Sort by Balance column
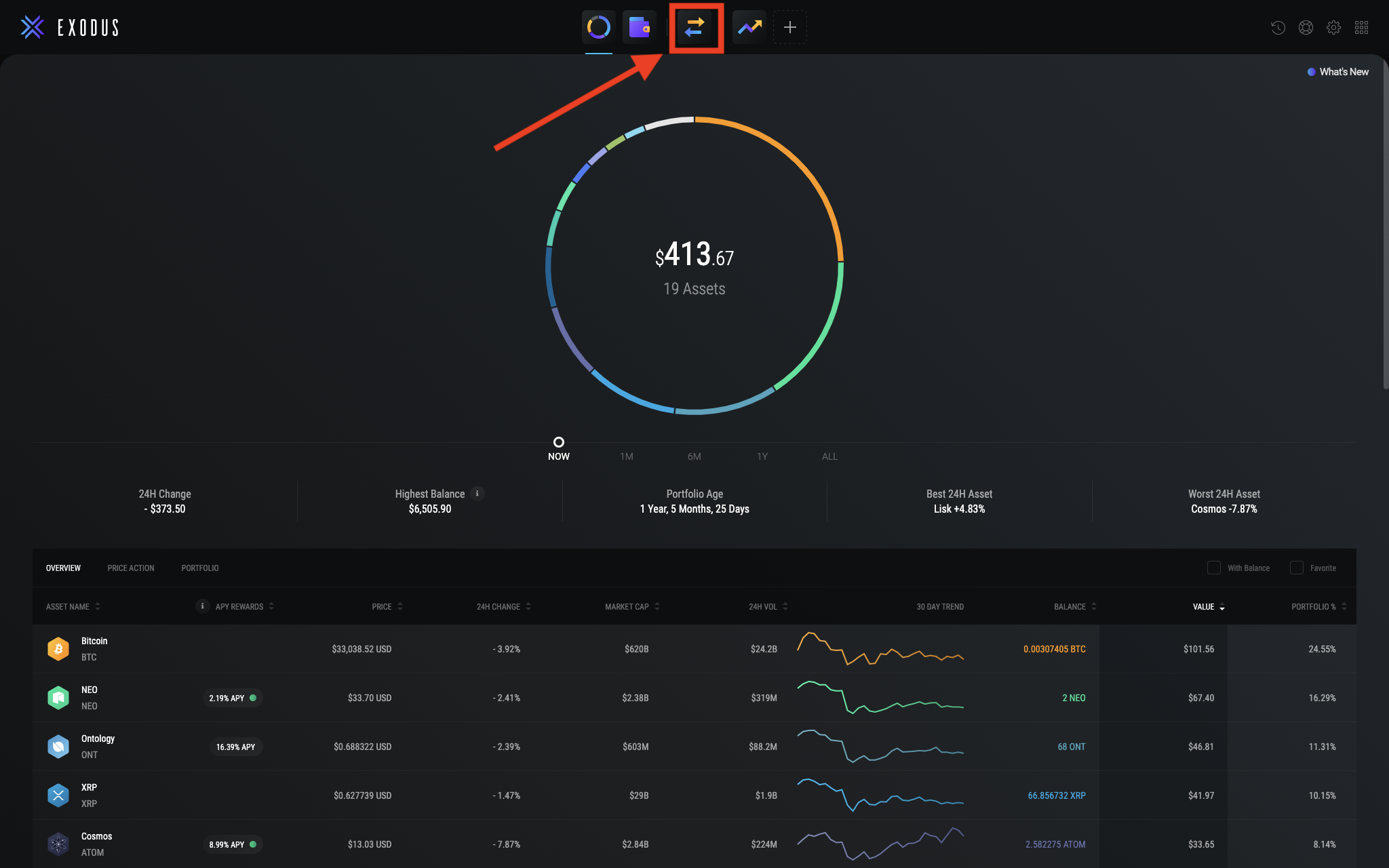The height and width of the screenshot is (868, 1389). 1075,606
